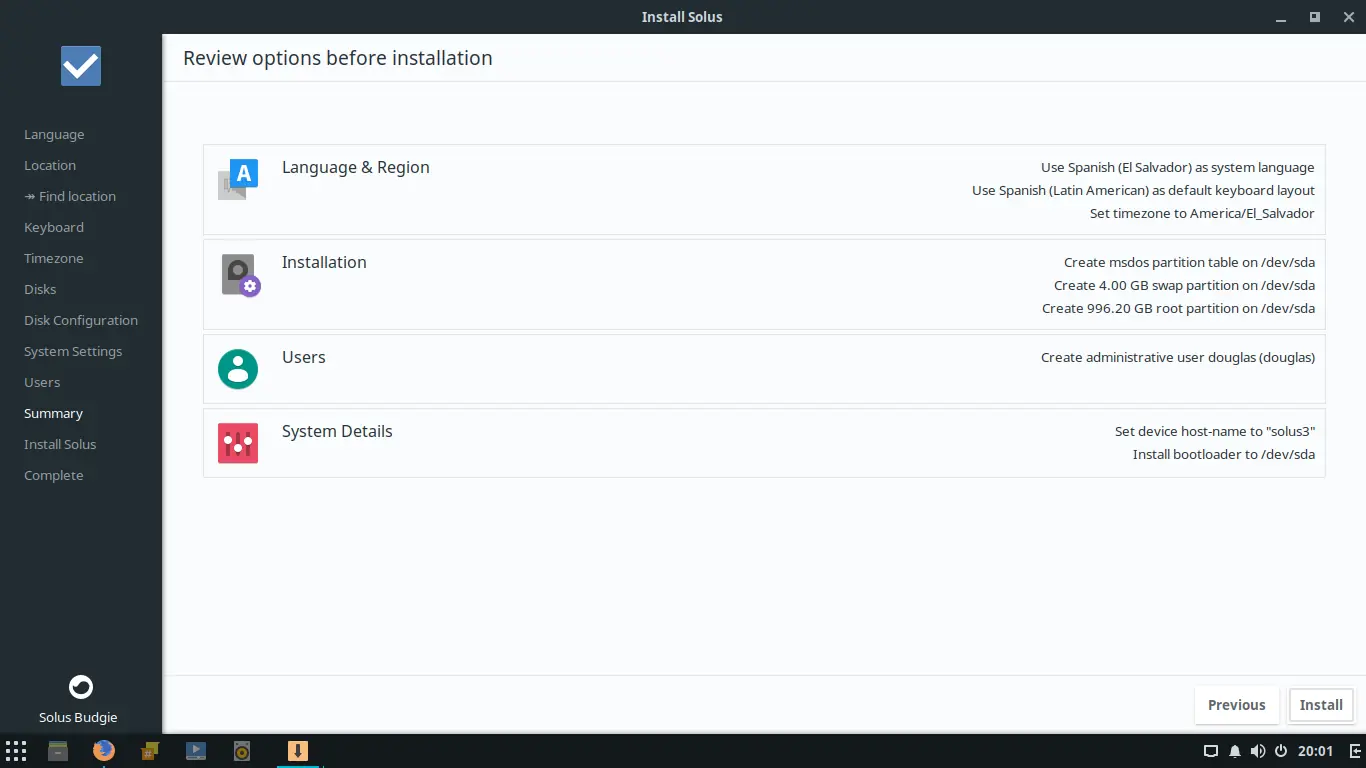Go back with the Previous button

1237,705
